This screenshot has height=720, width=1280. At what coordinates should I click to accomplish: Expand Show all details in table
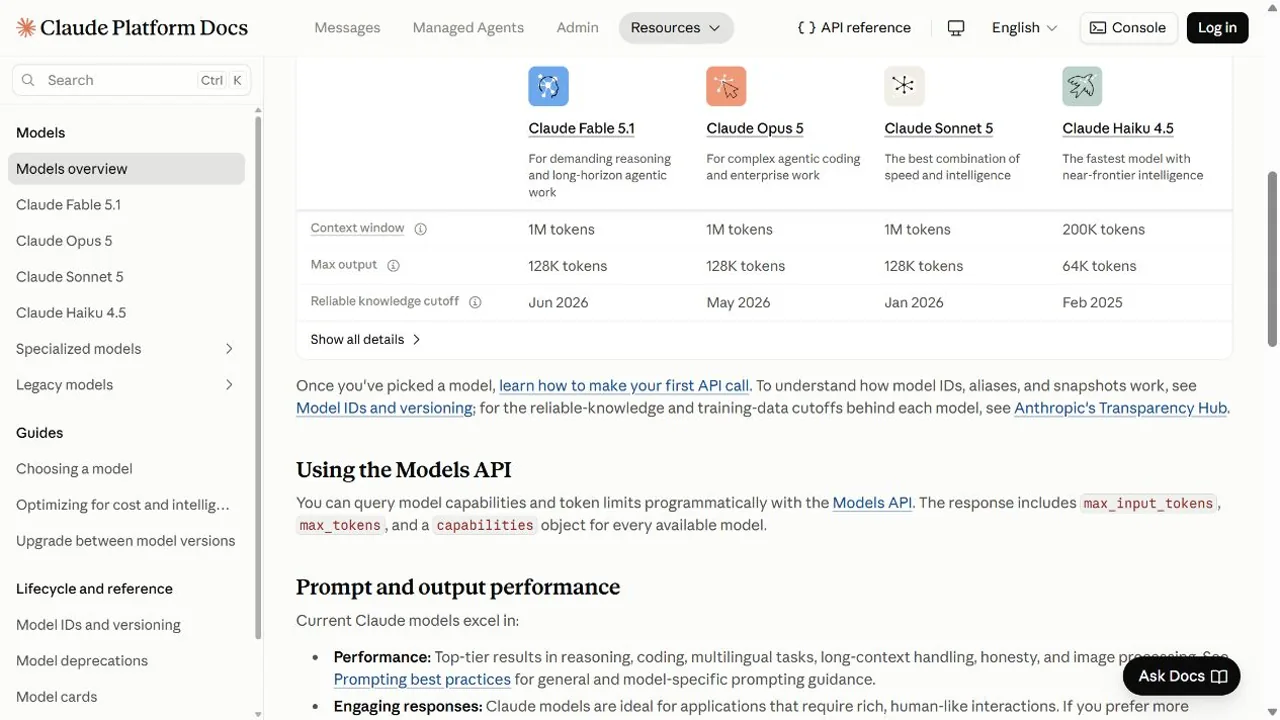pyautogui.click(x=366, y=339)
